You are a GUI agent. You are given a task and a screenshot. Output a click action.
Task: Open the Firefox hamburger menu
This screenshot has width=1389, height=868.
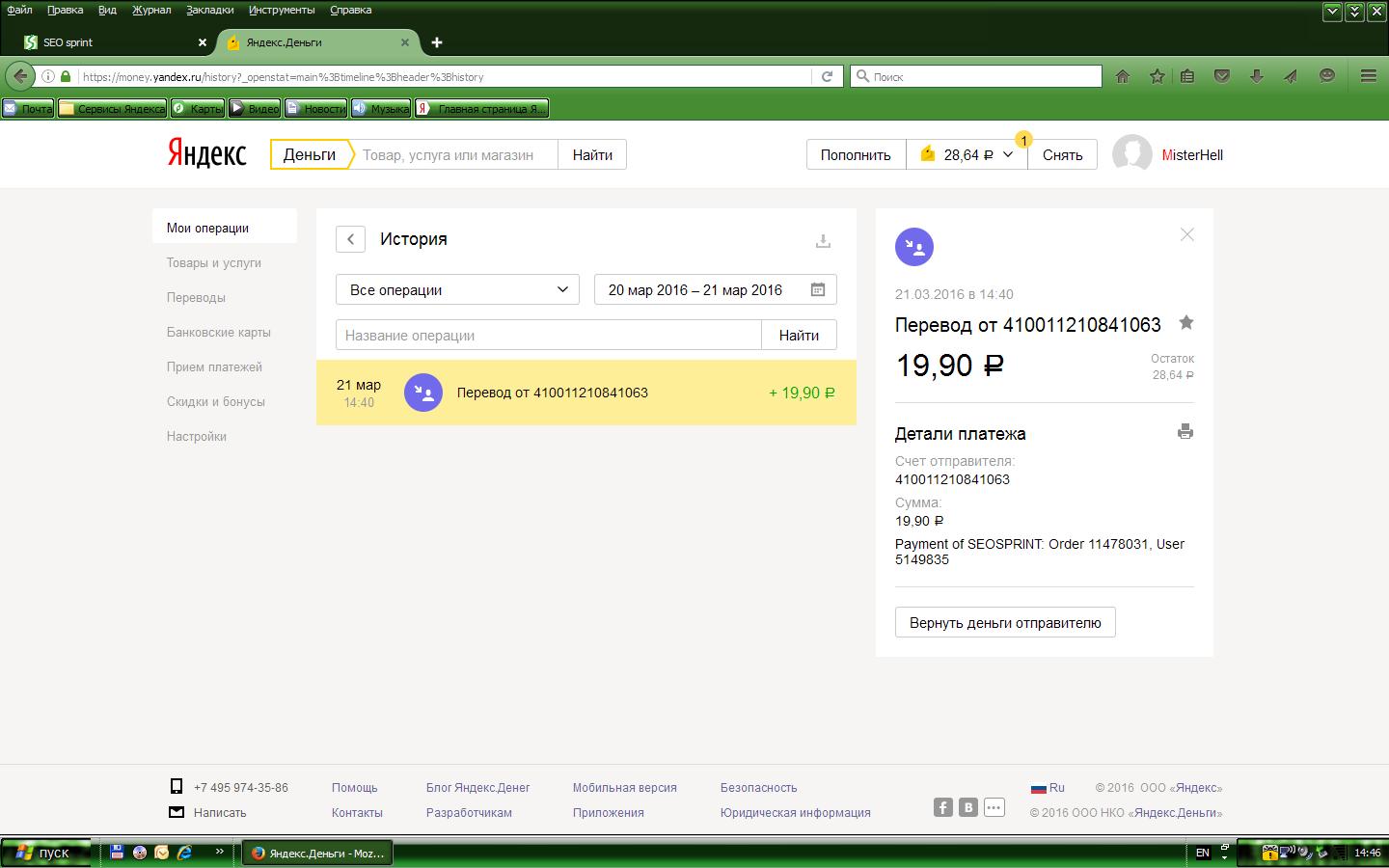click(x=1368, y=76)
